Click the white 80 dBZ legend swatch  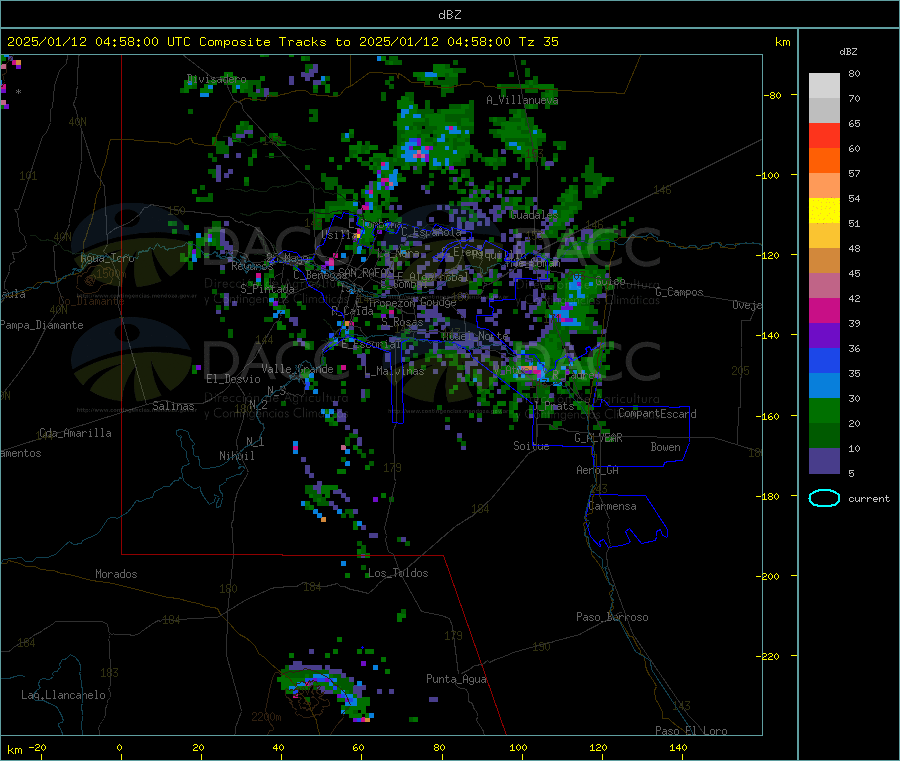pyautogui.click(x=824, y=86)
